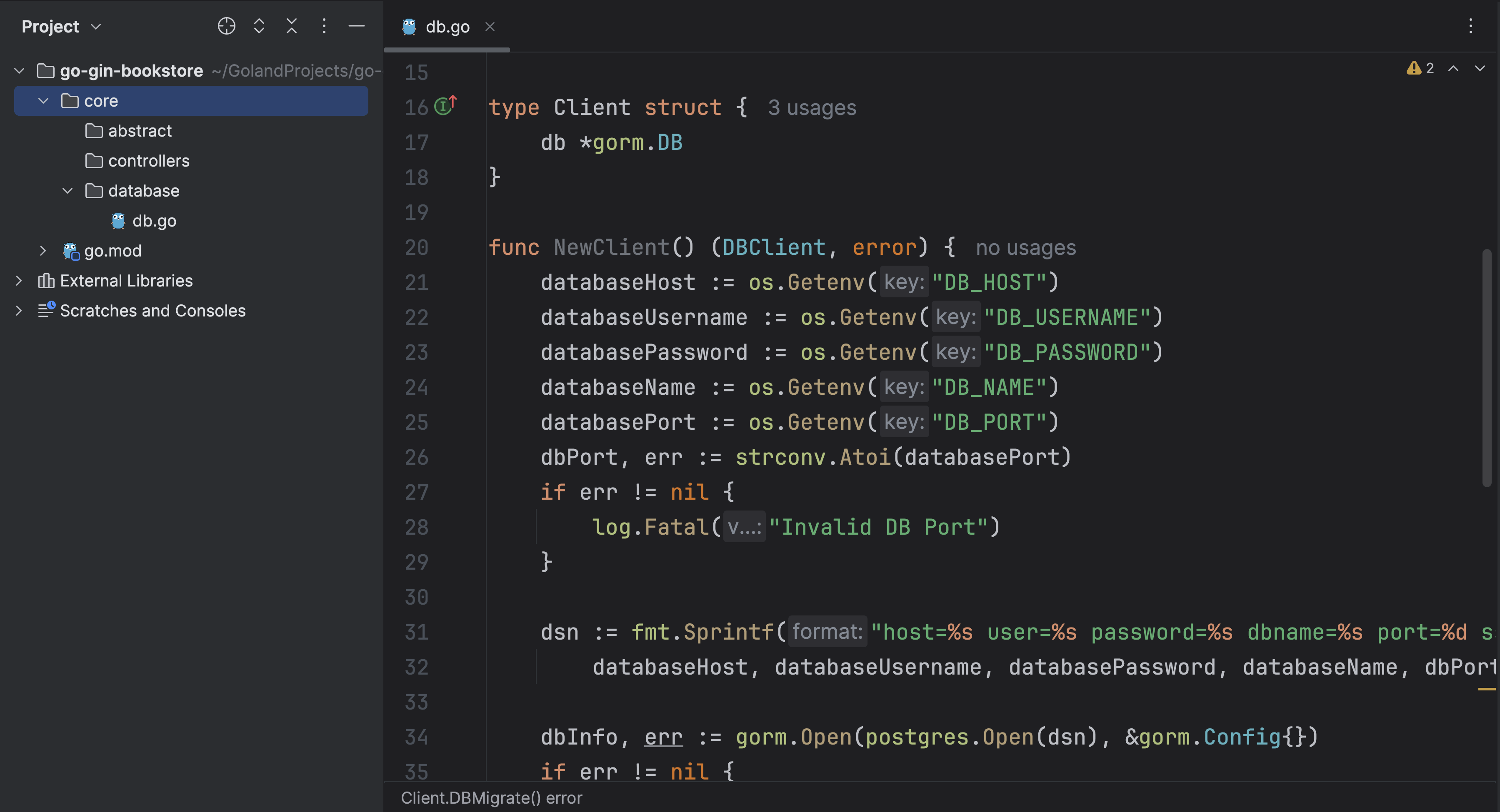Collapse the database folder
Image resolution: width=1500 pixels, height=812 pixels.
click(67, 191)
